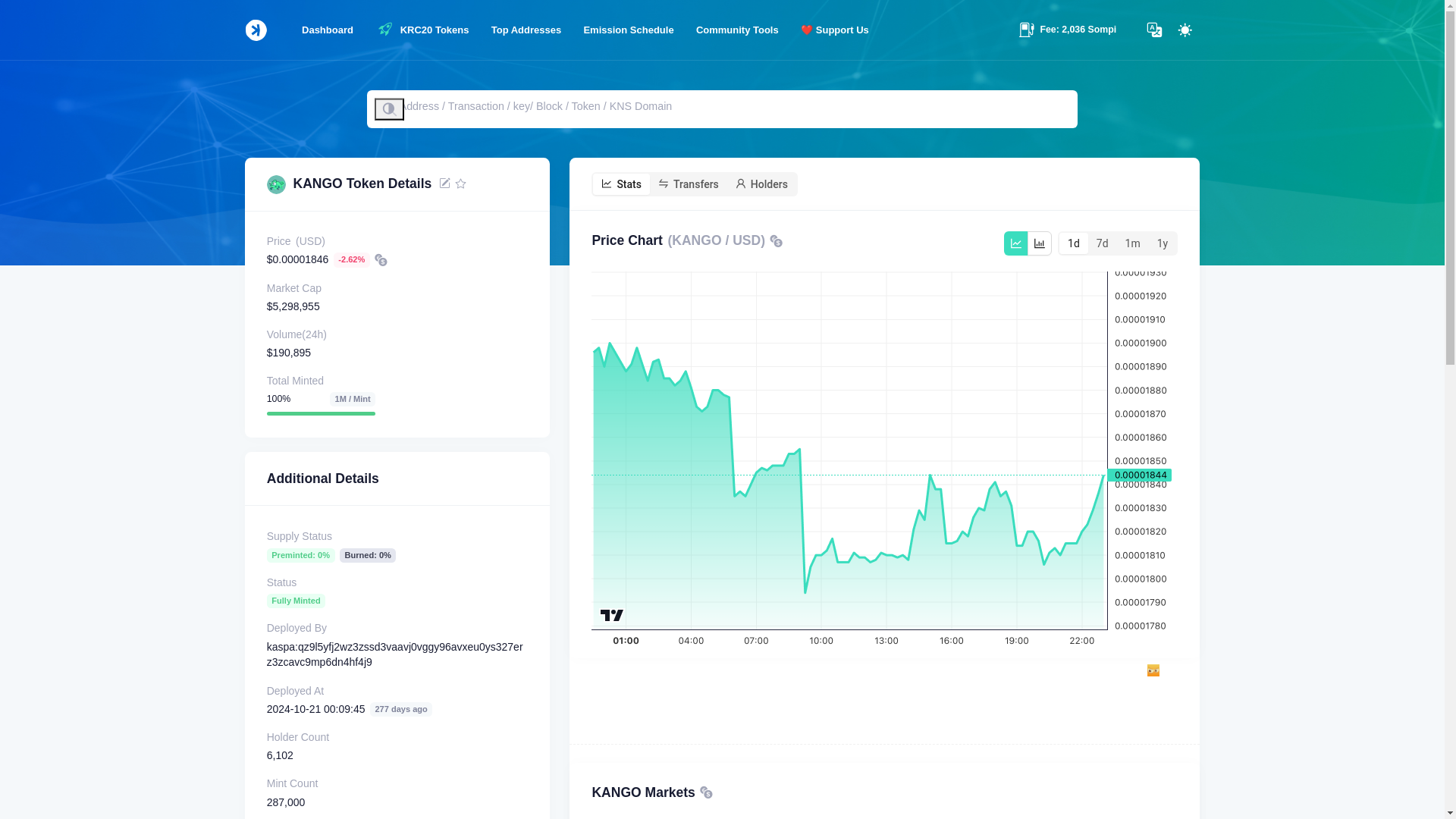Select the 1m chart range
This screenshot has height=819, width=1456.
coord(1132,243)
